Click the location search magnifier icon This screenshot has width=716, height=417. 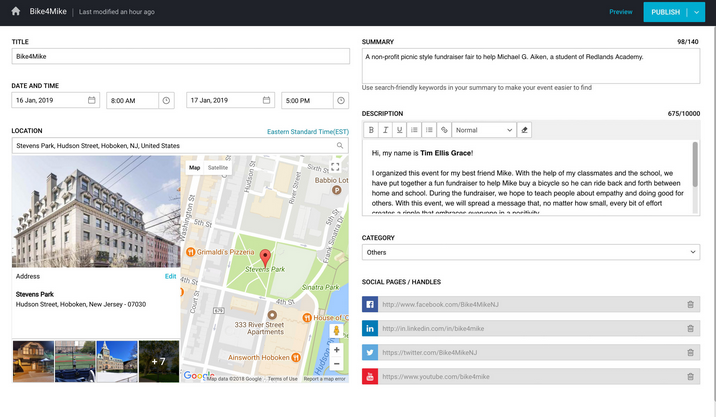point(340,146)
